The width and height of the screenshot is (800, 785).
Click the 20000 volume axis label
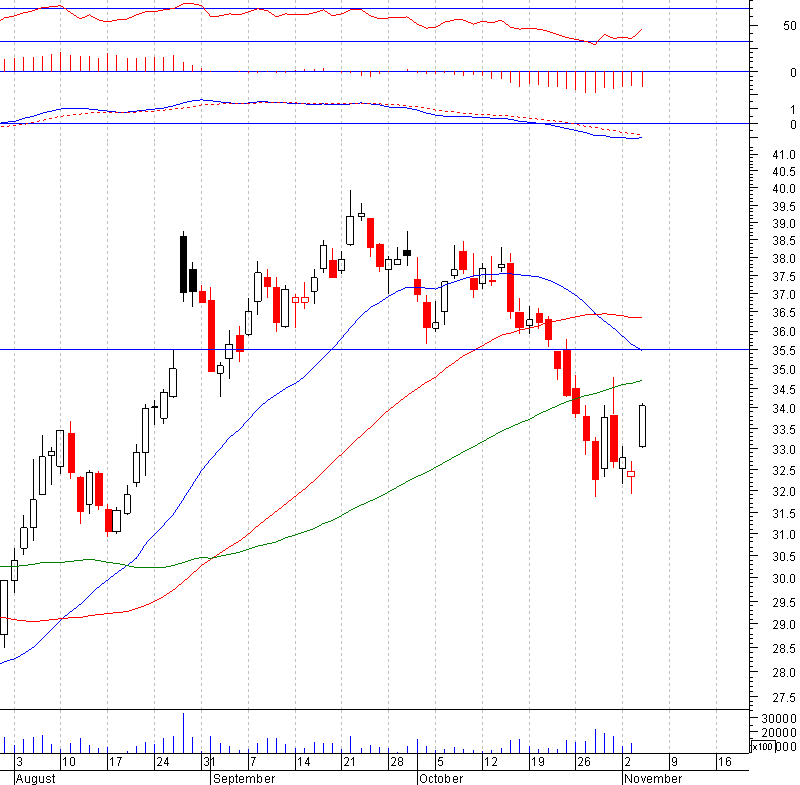[x=779, y=733]
